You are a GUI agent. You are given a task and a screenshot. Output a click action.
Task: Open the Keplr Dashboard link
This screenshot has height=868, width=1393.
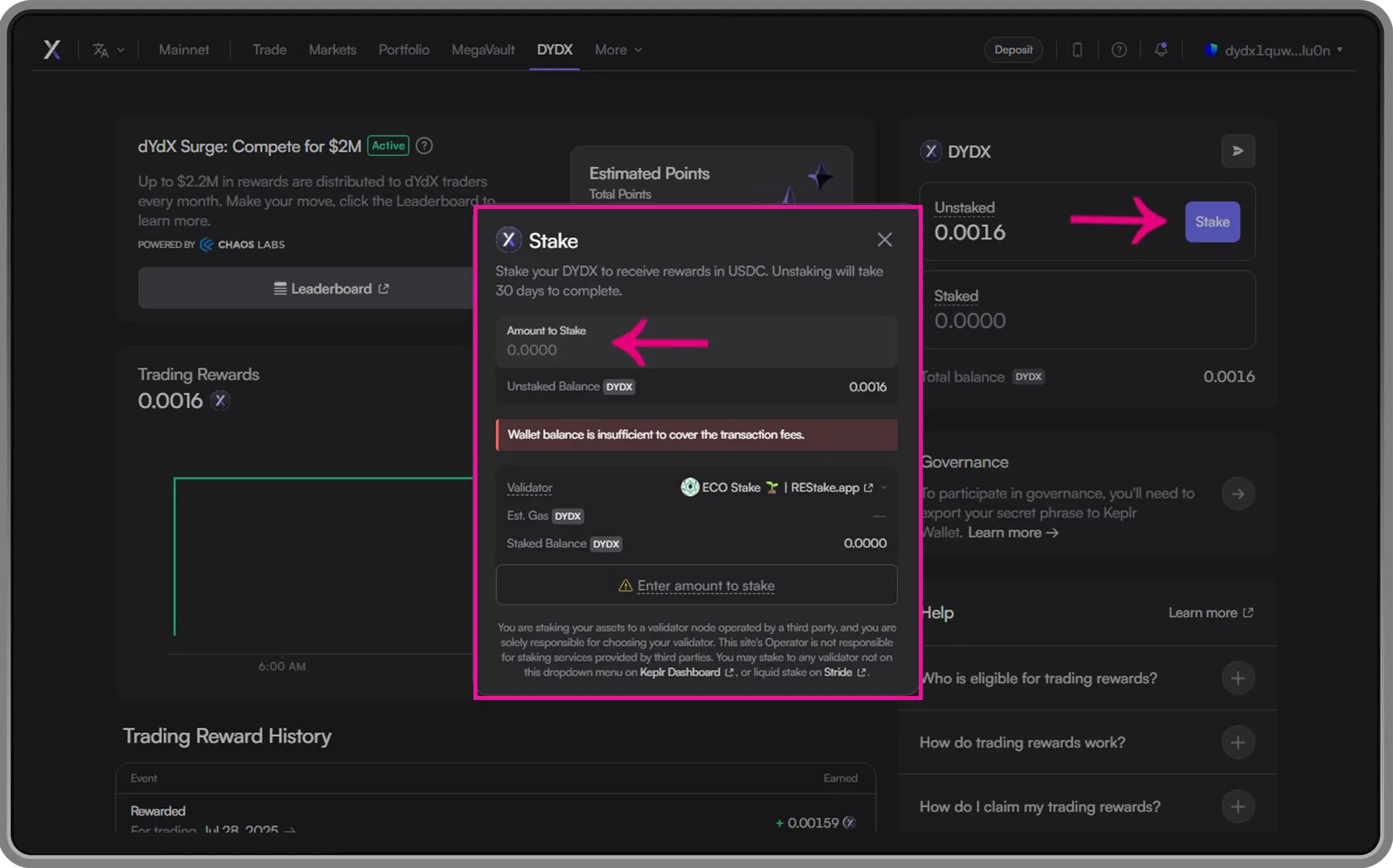(687, 672)
